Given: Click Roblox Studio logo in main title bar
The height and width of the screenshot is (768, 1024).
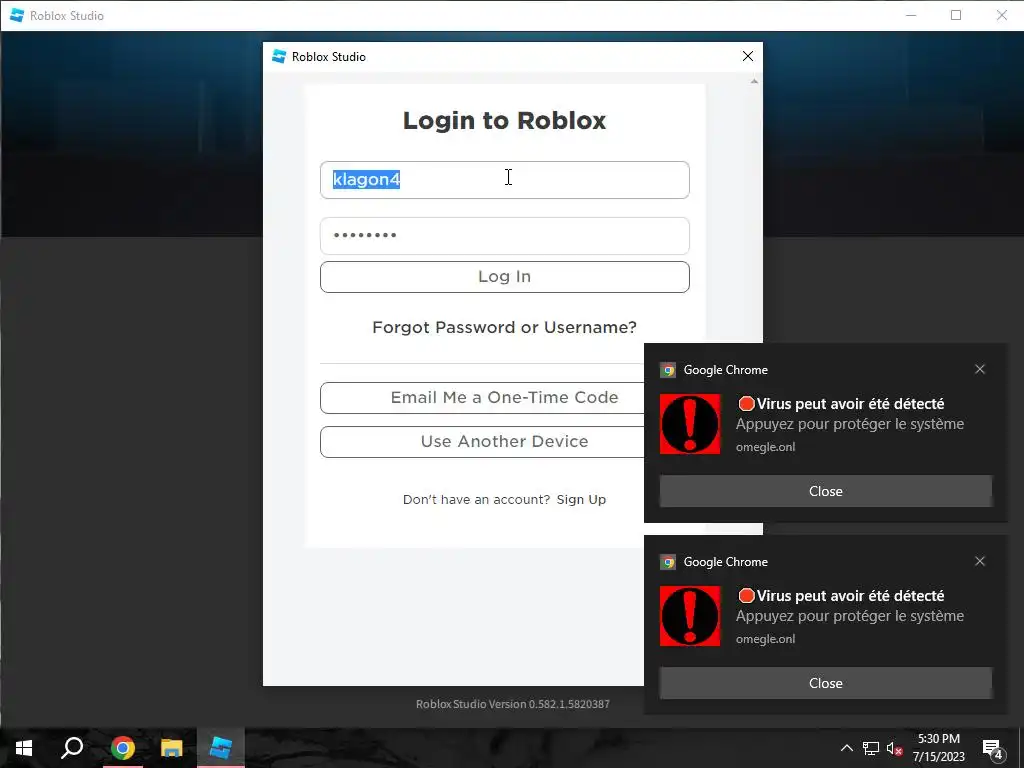Looking at the screenshot, I should (17, 15).
